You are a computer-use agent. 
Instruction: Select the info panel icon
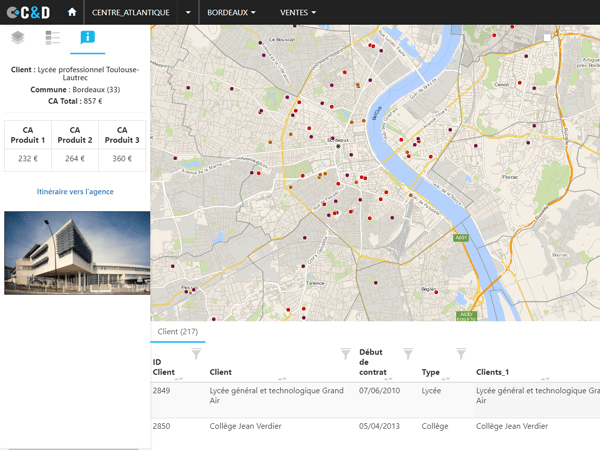(88, 38)
